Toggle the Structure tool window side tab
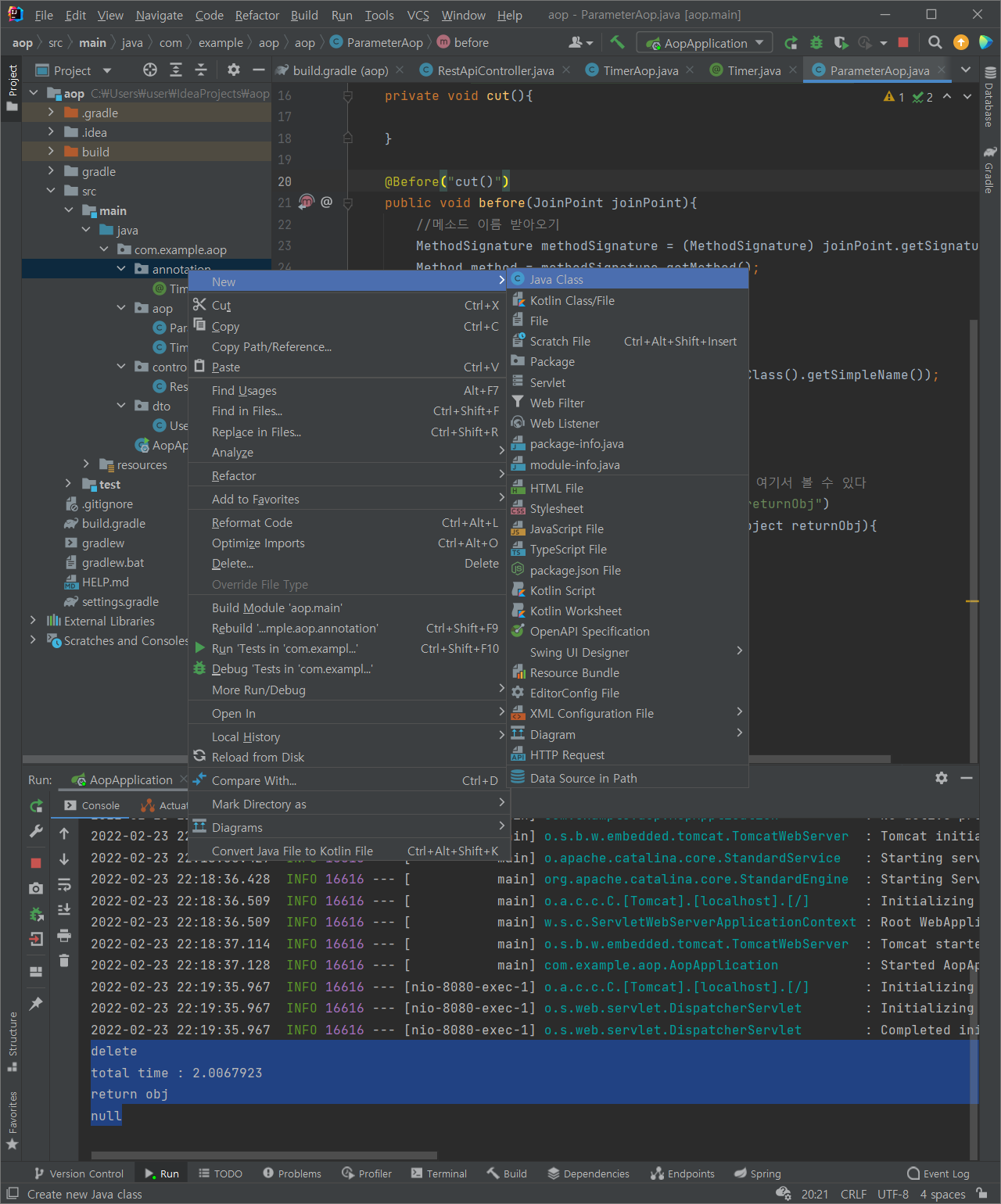This screenshot has width=1001, height=1204. (x=12, y=1041)
